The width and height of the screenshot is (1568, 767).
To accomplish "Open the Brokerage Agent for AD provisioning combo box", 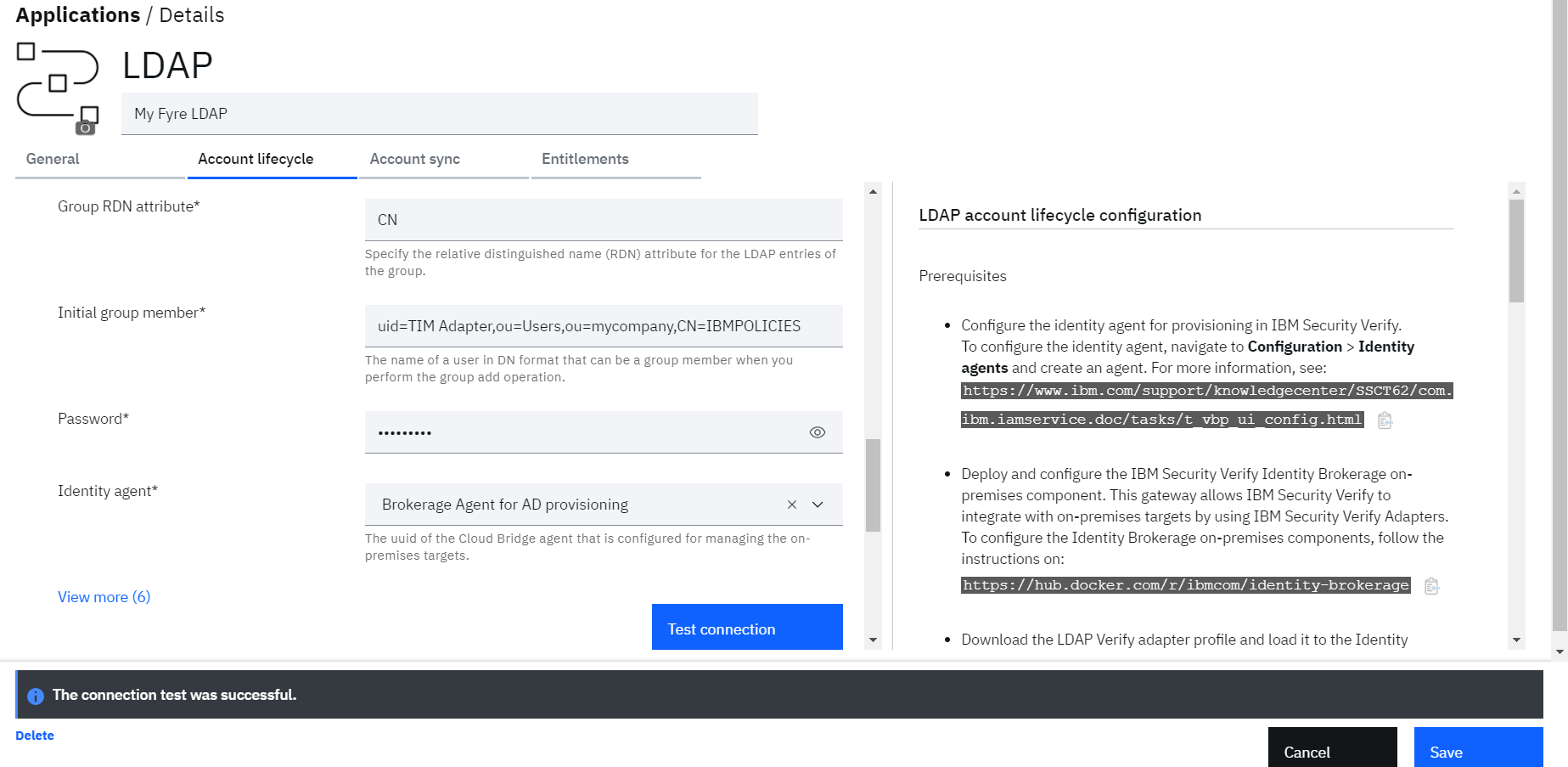I will [604, 505].
